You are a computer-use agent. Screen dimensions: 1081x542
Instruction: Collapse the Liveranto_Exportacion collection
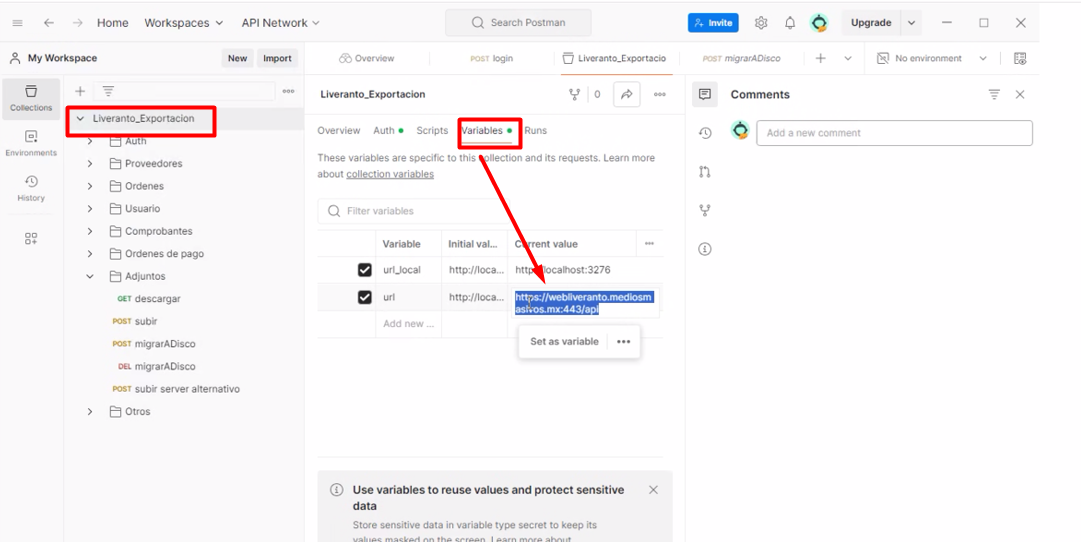[x=80, y=119]
